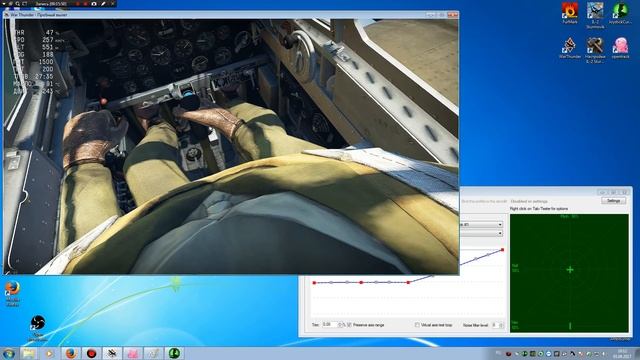
Task: Select the top-right red curve point
Action: coord(502,250)
